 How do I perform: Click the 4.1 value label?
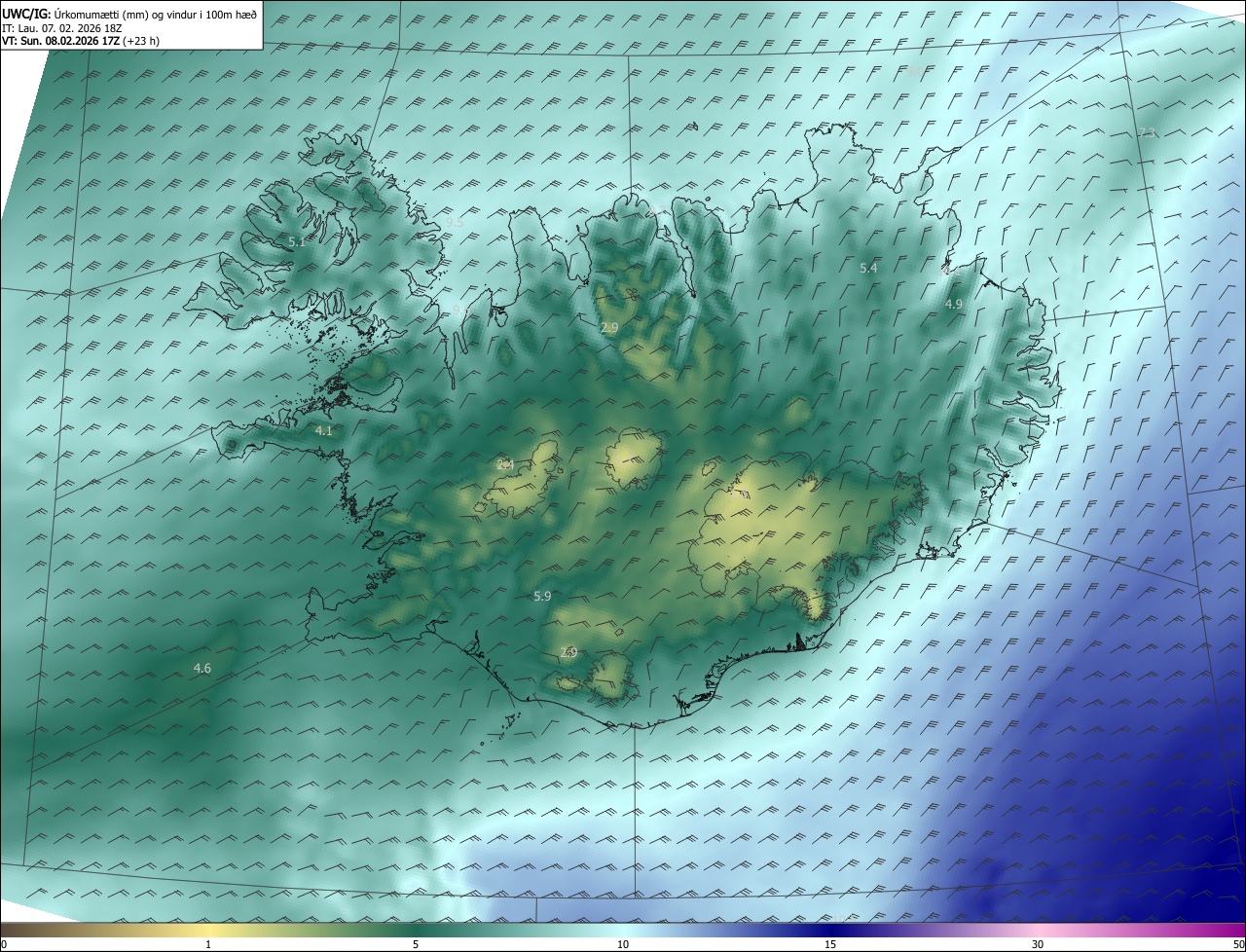324,430
